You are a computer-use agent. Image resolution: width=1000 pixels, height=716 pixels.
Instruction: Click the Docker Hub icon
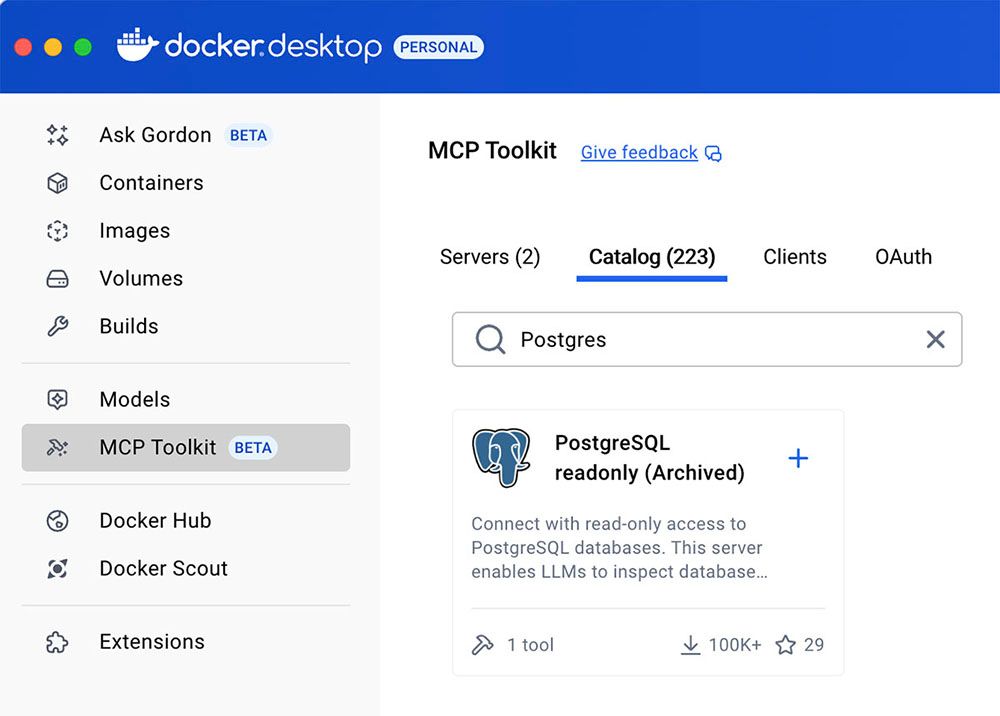[57, 521]
